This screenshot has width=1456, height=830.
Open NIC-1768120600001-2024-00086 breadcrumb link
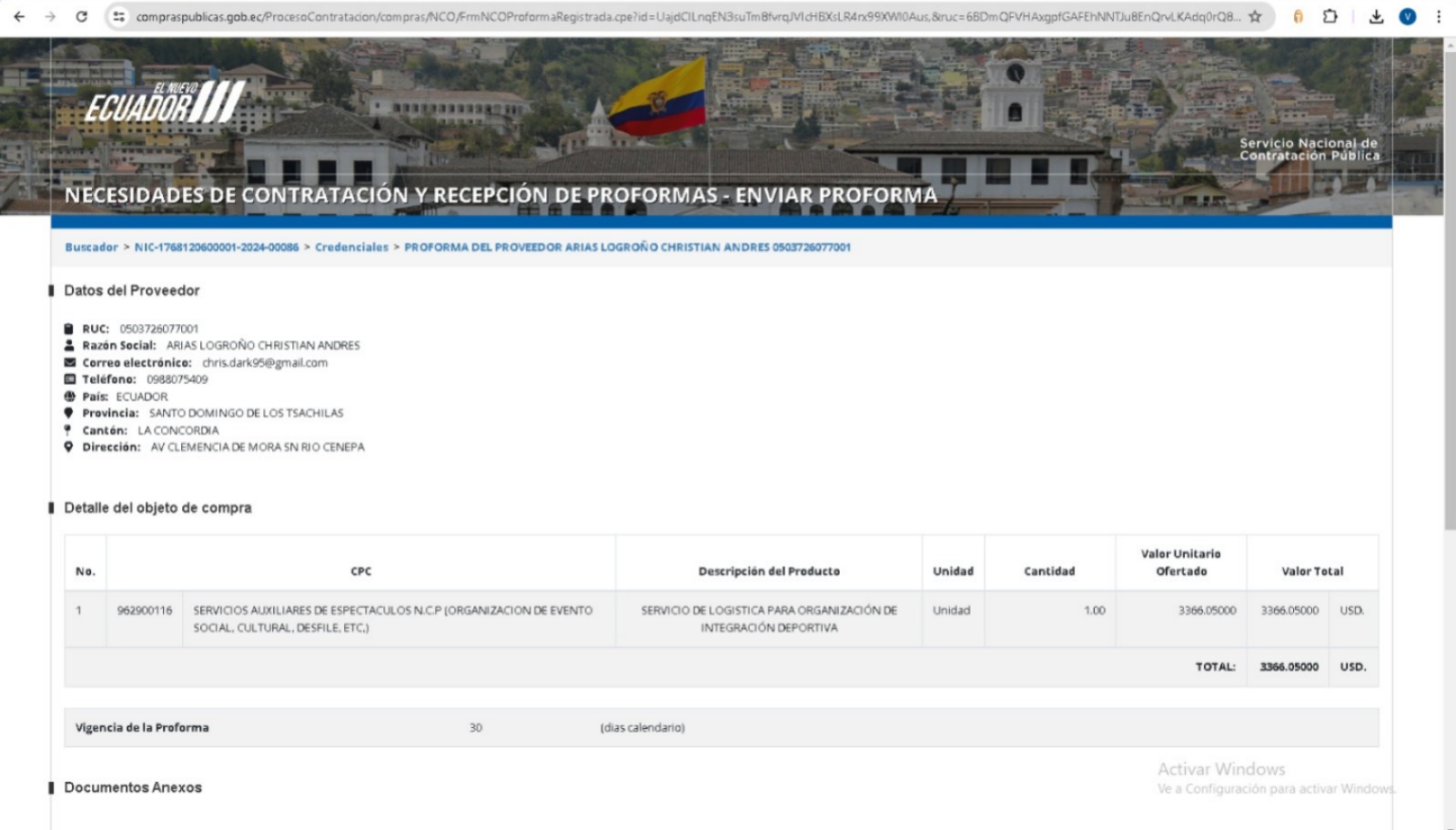(217, 248)
